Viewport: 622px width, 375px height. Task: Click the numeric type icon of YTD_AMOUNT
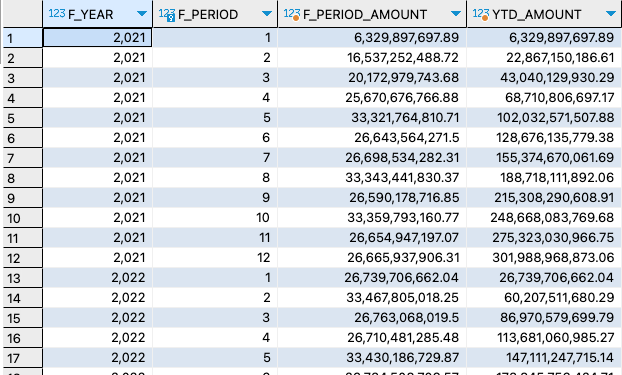click(x=481, y=14)
